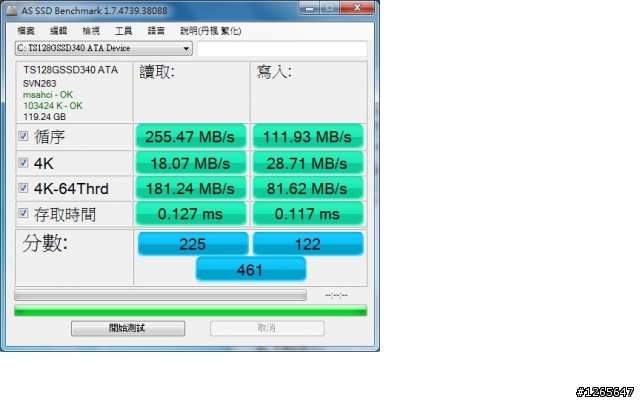Click the 181.24 MB/s 4K-64Thrd read value

coord(190,189)
